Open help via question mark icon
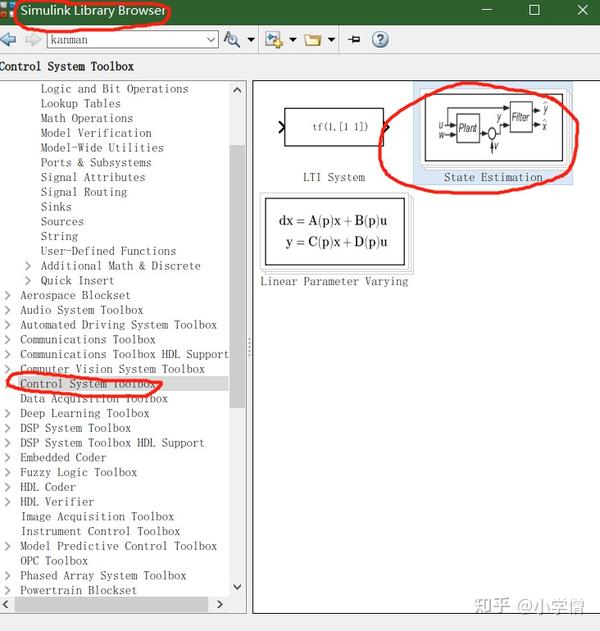600x631 pixels. 380,39
